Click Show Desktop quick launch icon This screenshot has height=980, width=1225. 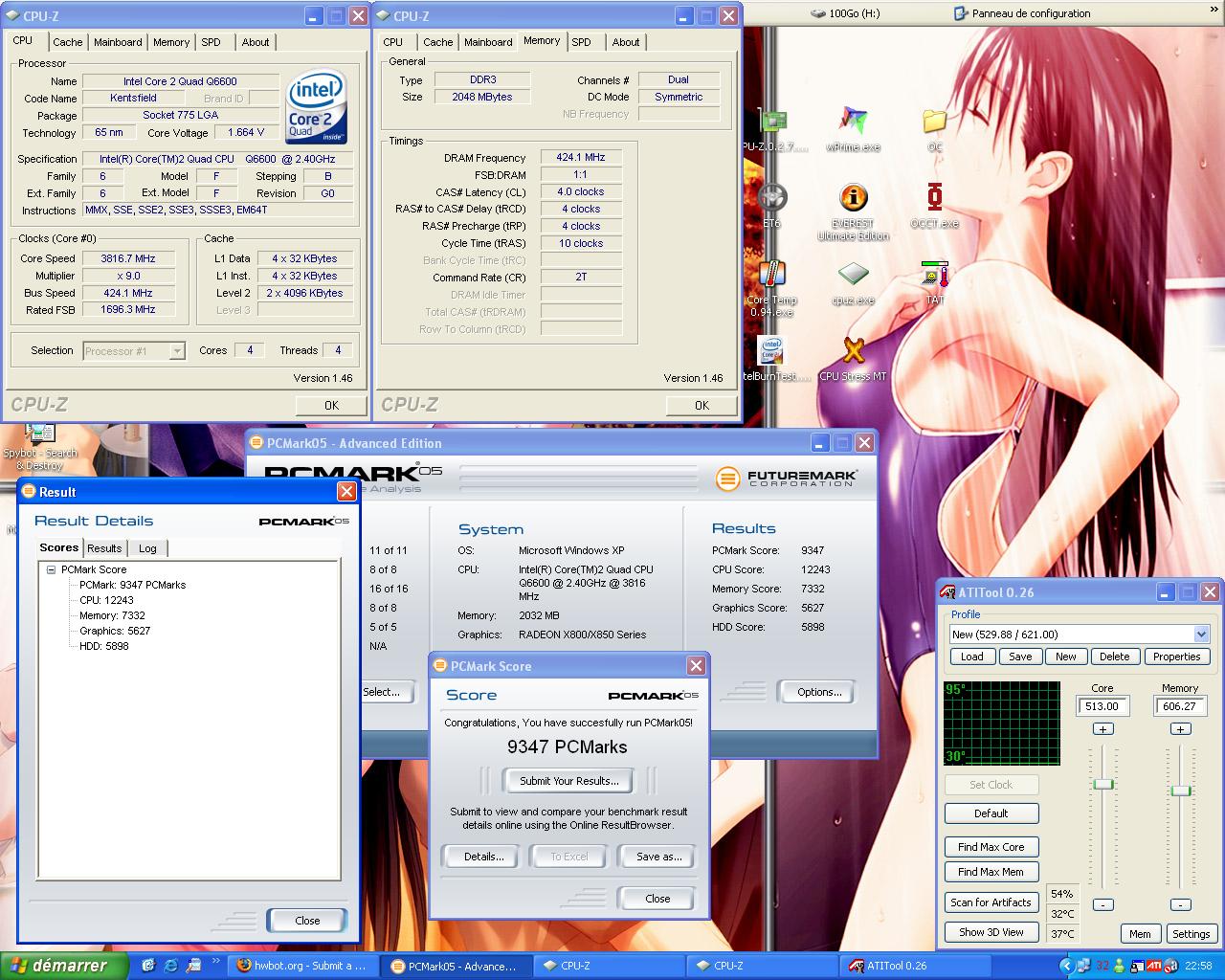click(147, 966)
